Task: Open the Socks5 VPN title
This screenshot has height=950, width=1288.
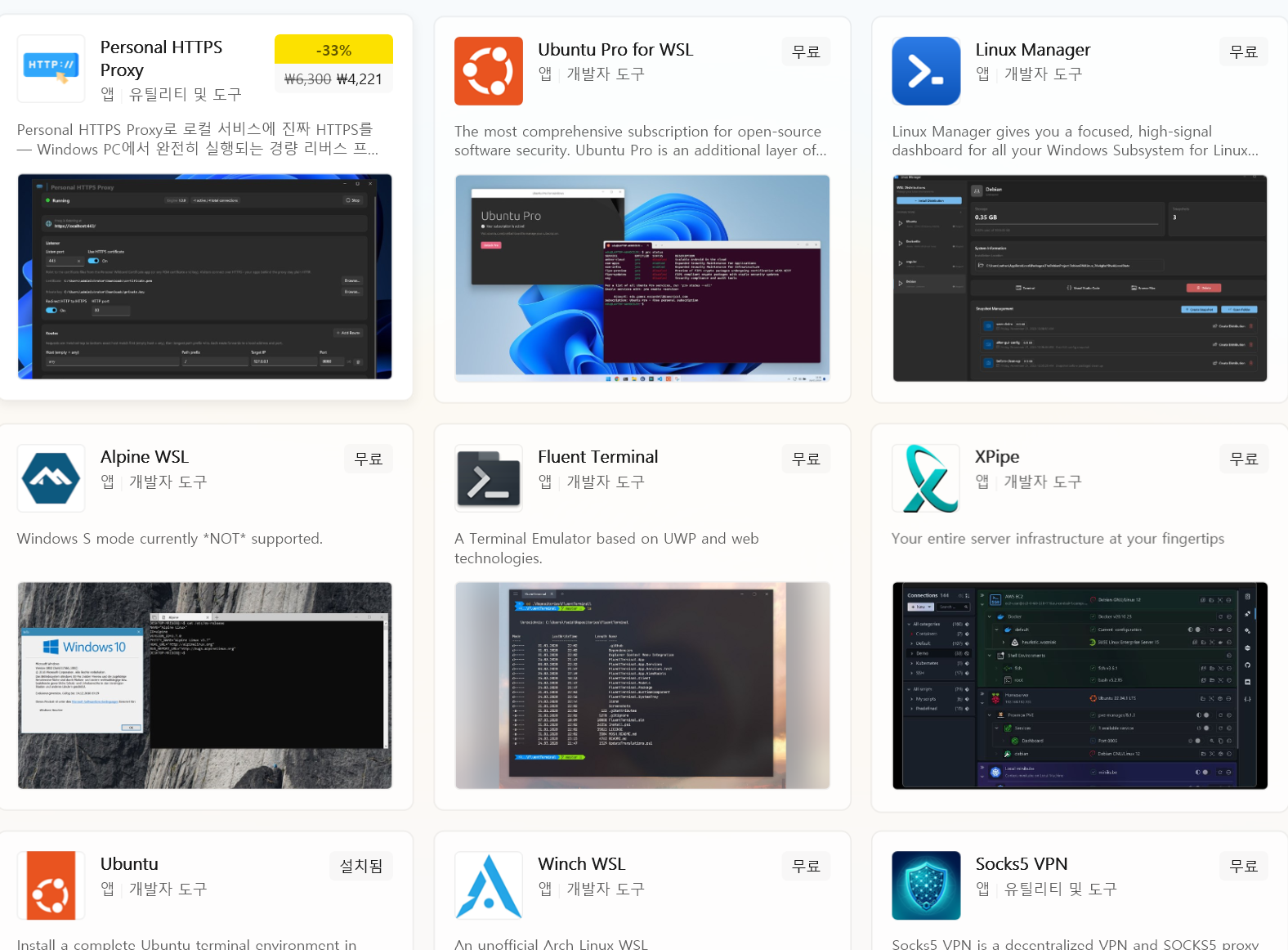Action: (x=1021, y=864)
